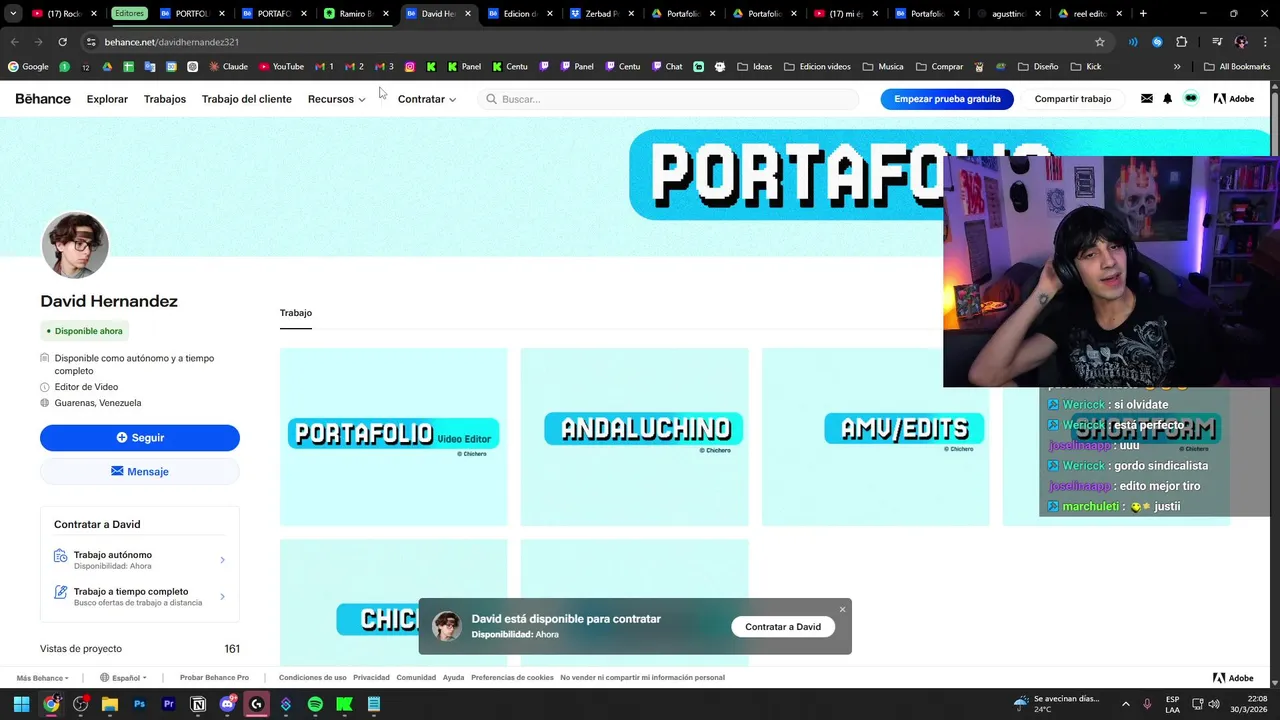This screenshot has height=720, width=1280.
Task: Open Premiere Pro from the taskbar
Action: tap(168, 704)
